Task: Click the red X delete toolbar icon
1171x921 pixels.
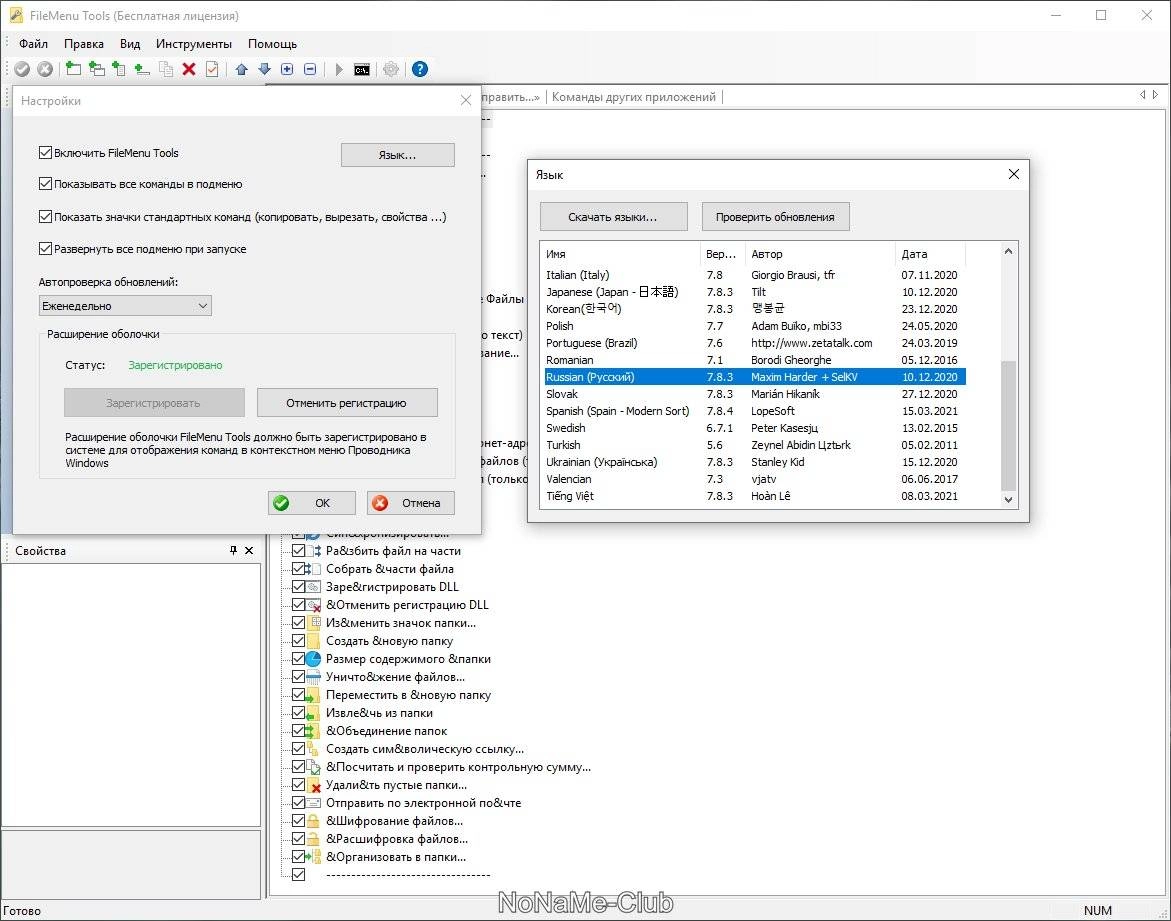Action: point(189,69)
